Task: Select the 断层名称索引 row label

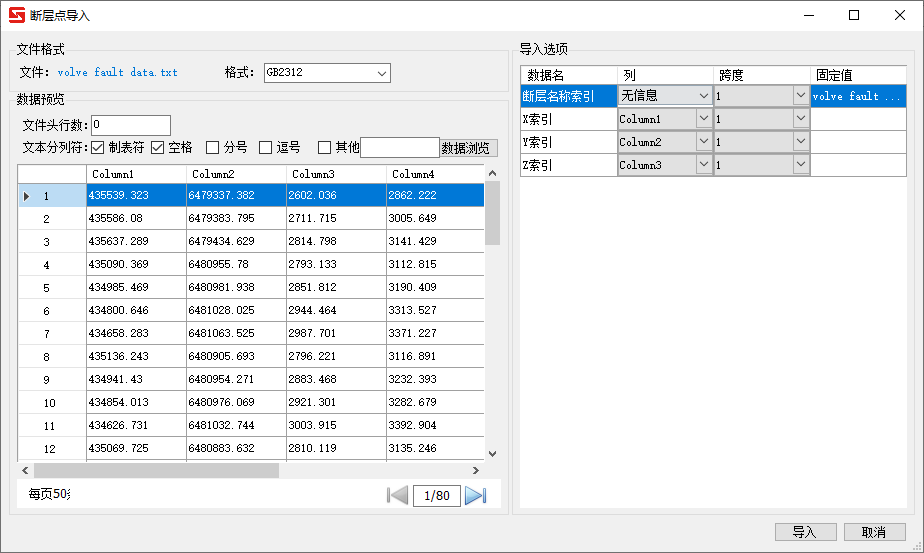Action: (569, 96)
